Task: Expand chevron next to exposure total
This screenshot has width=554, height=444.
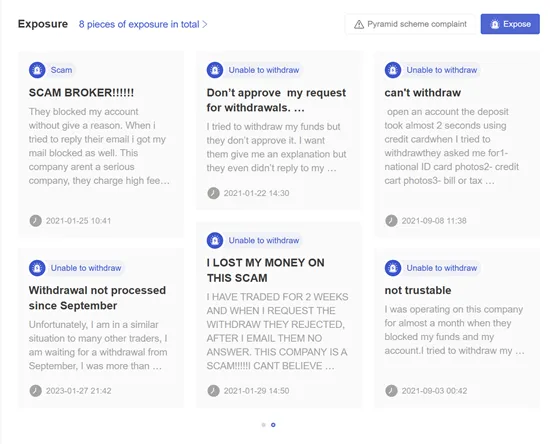Action: (205, 24)
